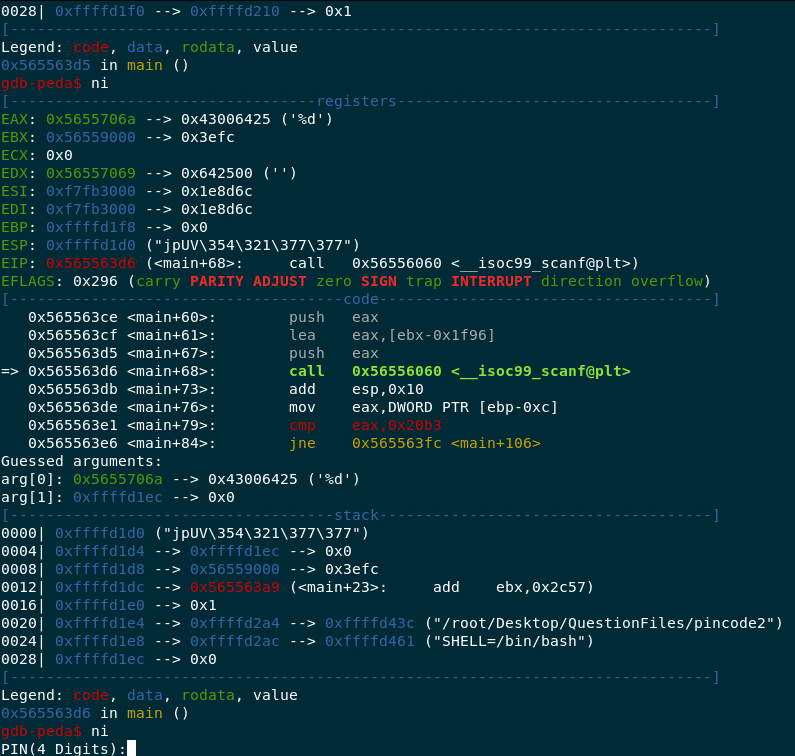Image resolution: width=795 pixels, height=756 pixels.
Task: Click the SHELL=/bin/bash stack string
Action: (509, 641)
